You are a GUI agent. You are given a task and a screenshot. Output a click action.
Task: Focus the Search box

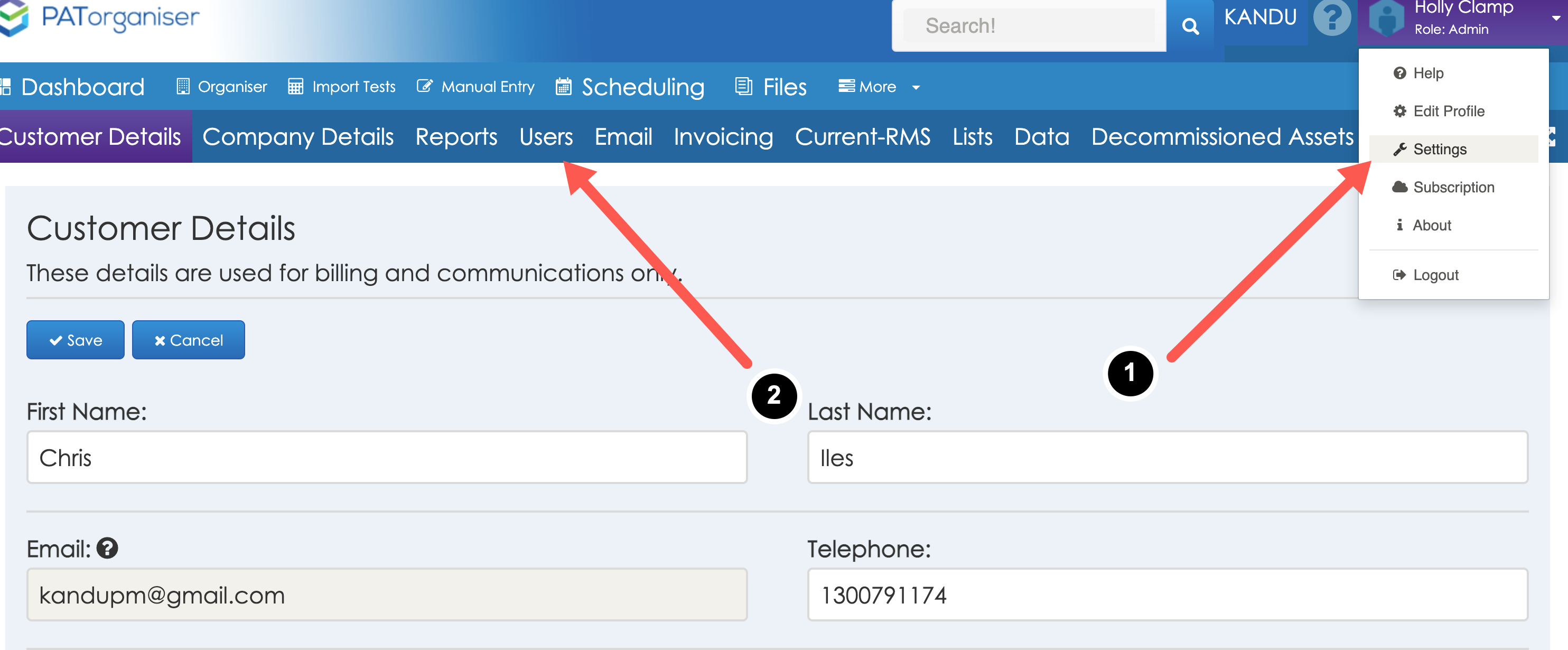1028,25
